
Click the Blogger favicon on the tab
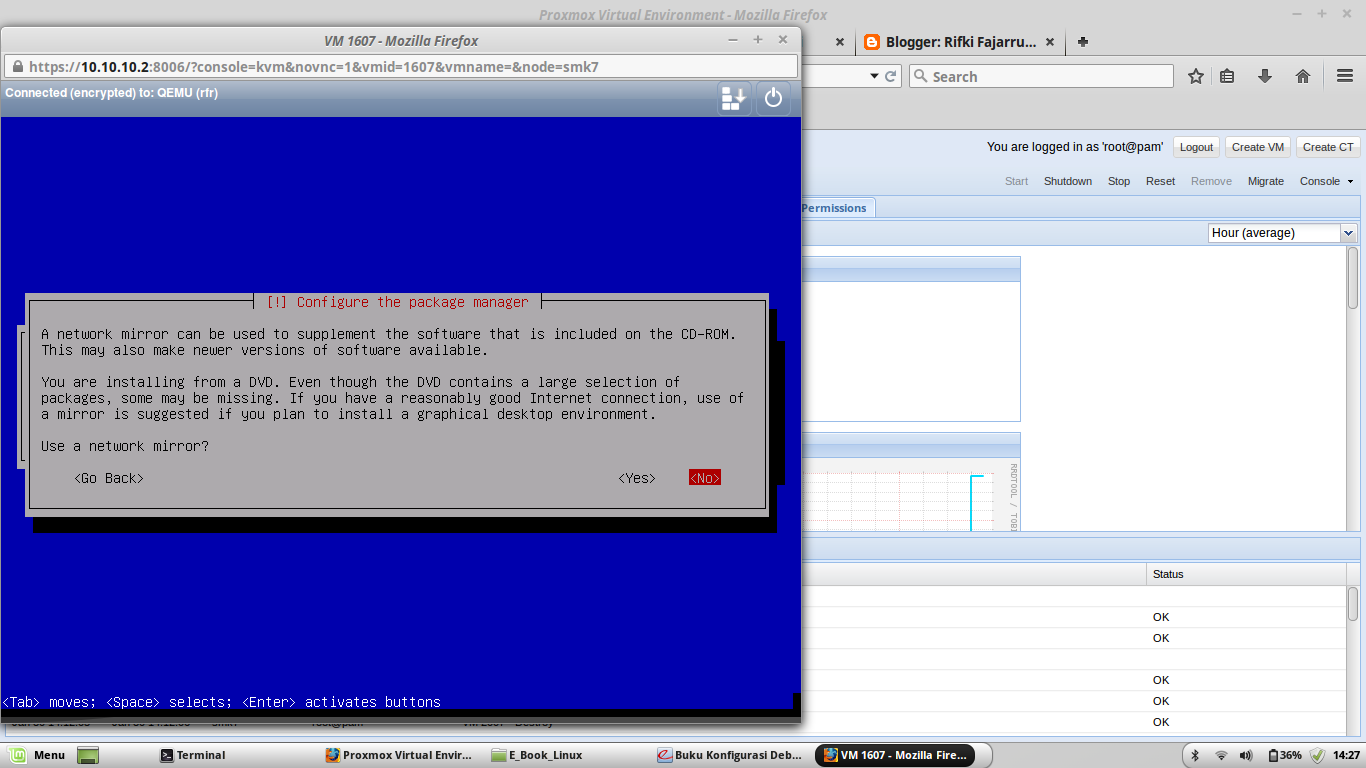click(x=871, y=42)
